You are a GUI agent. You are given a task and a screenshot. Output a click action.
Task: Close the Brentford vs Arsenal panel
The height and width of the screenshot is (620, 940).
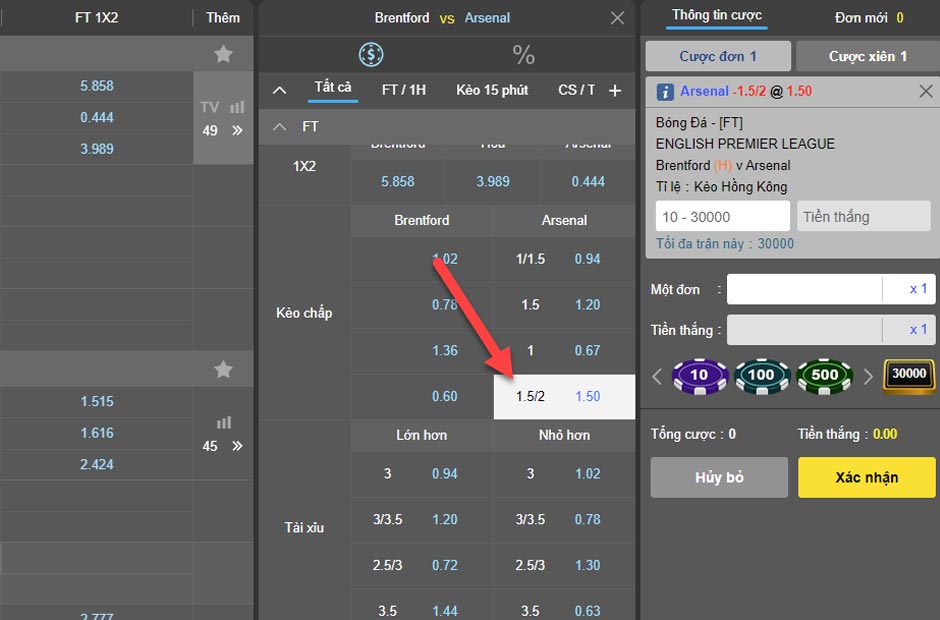point(617,18)
